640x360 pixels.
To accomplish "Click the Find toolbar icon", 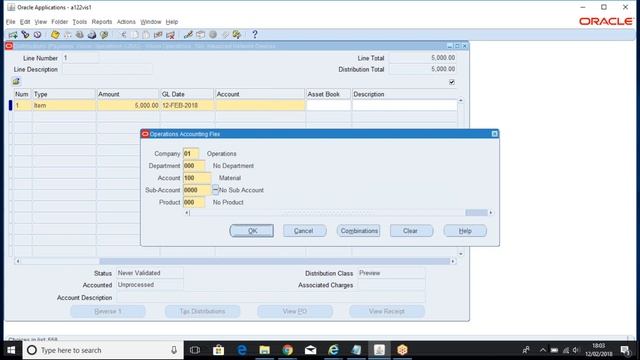I will (25, 35).
